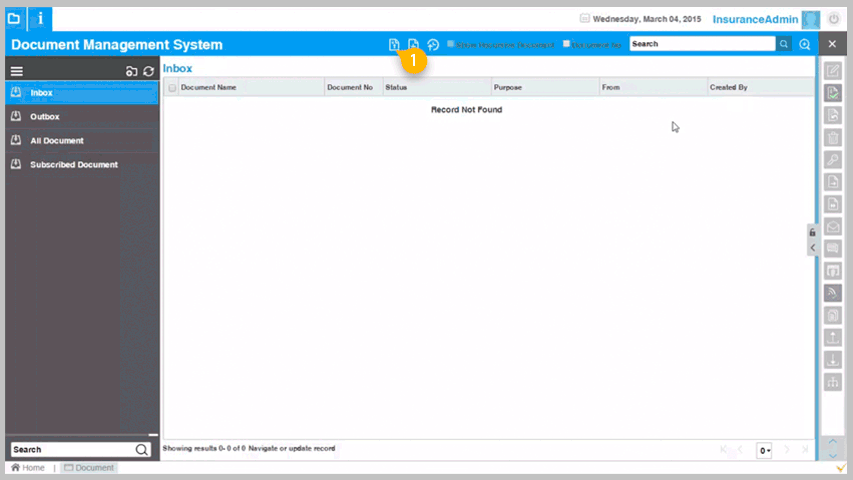853x480 pixels.
Task: Click the InsuranceAdmin username
Action: [x=755, y=20]
